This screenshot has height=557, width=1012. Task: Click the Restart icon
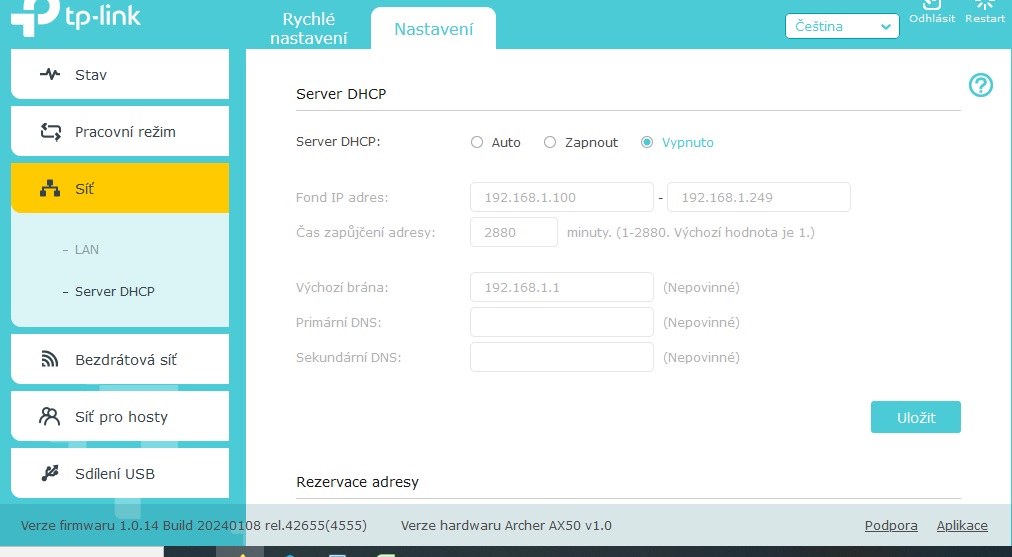[984, 5]
